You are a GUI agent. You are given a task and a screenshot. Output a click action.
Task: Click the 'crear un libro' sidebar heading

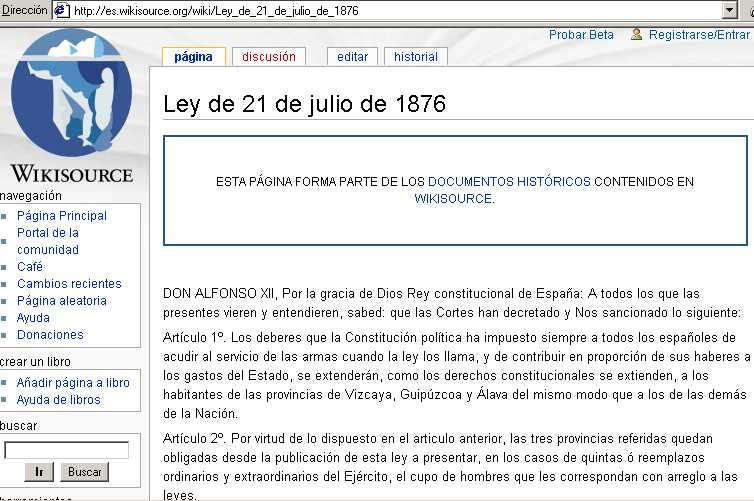[35, 362]
